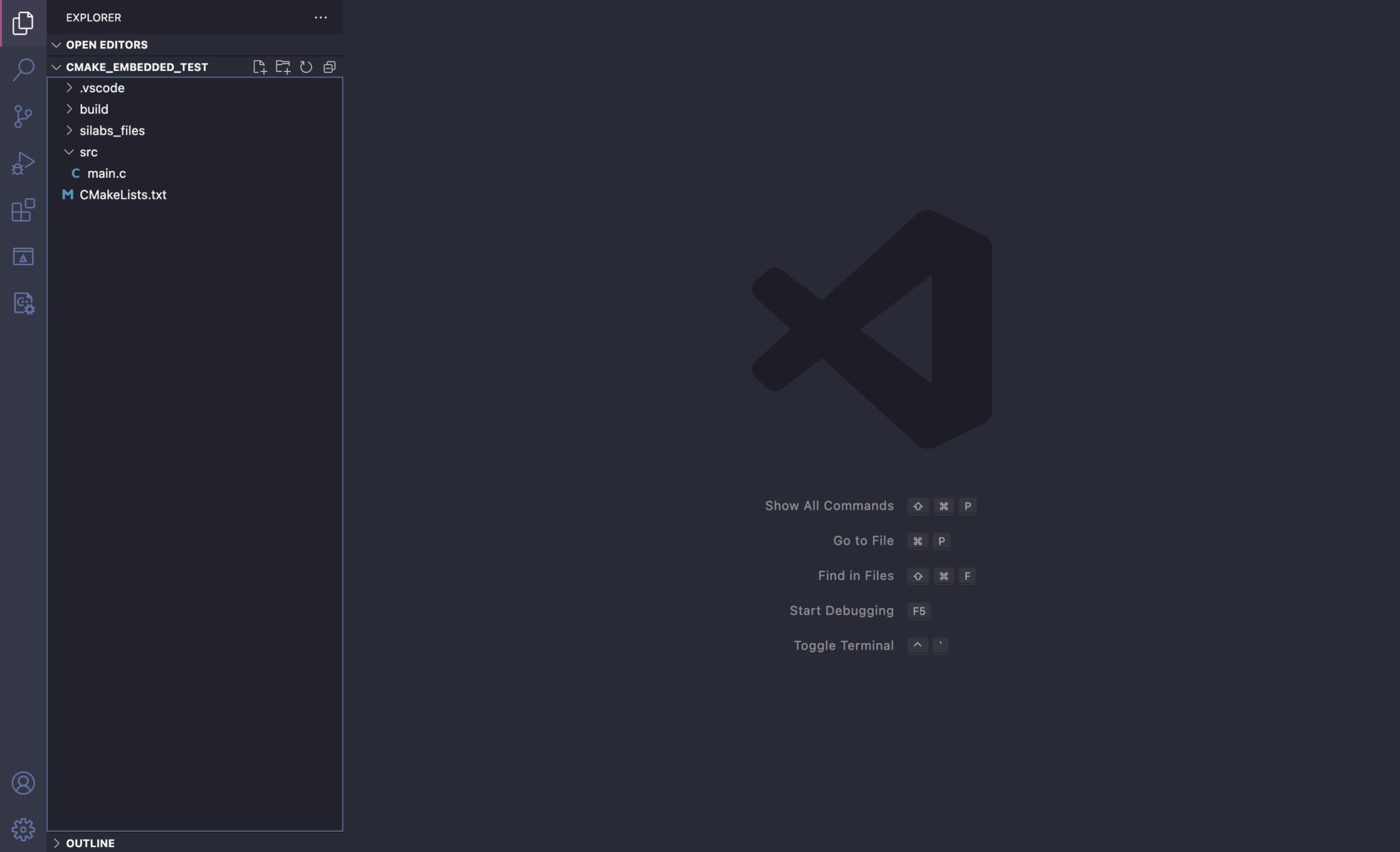Refresh the Explorer file tree
This screenshot has height=852, width=1400.
point(306,66)
